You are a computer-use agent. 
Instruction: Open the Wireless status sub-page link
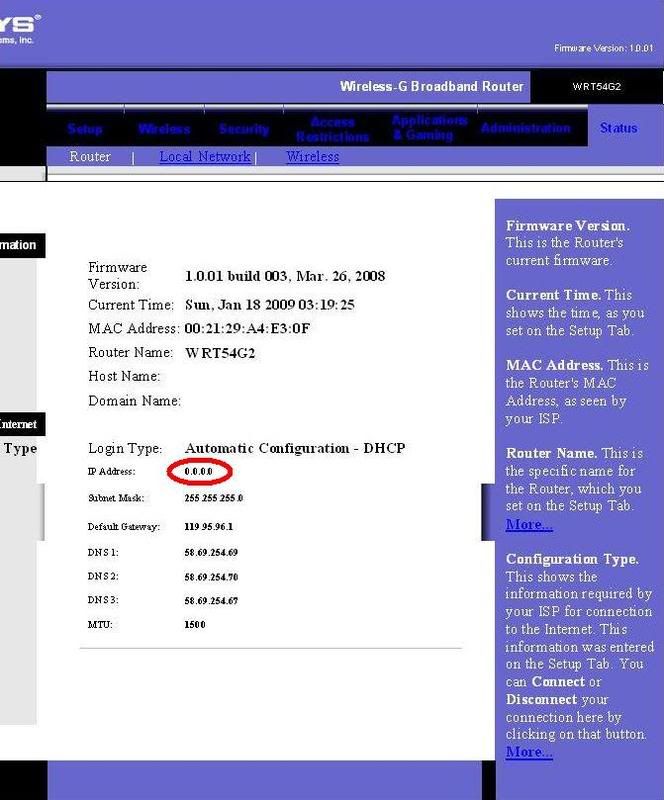pyautogui.click(x=312, y=157)
